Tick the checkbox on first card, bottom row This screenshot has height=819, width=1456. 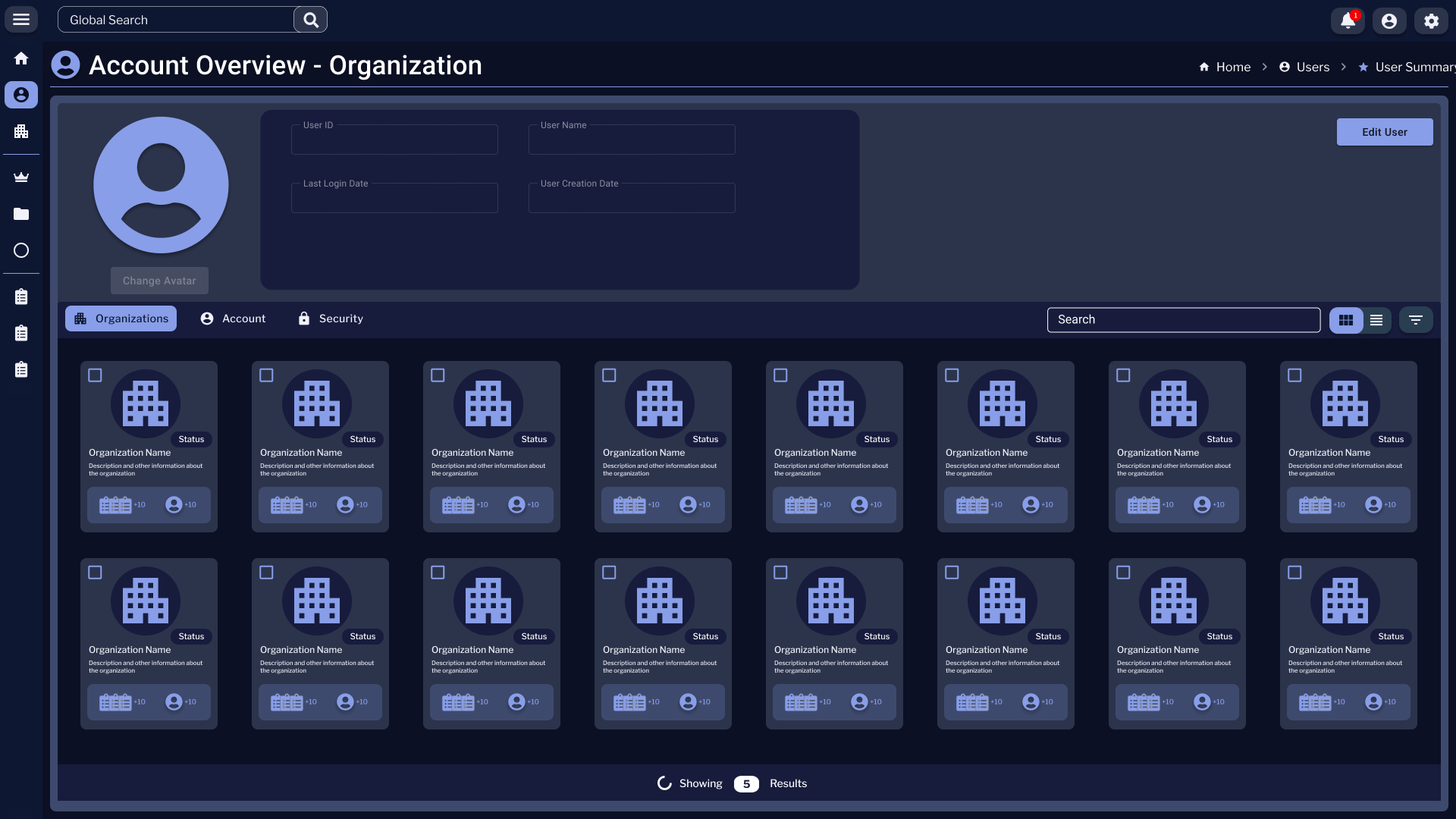click(x=95, y=573)
